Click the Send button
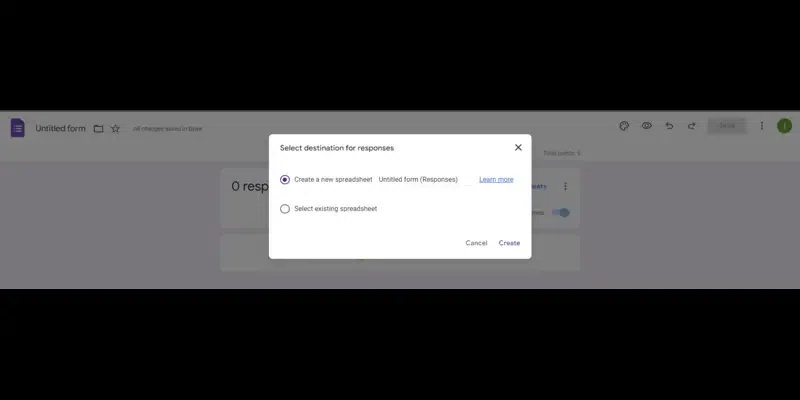 click(727, 126)
